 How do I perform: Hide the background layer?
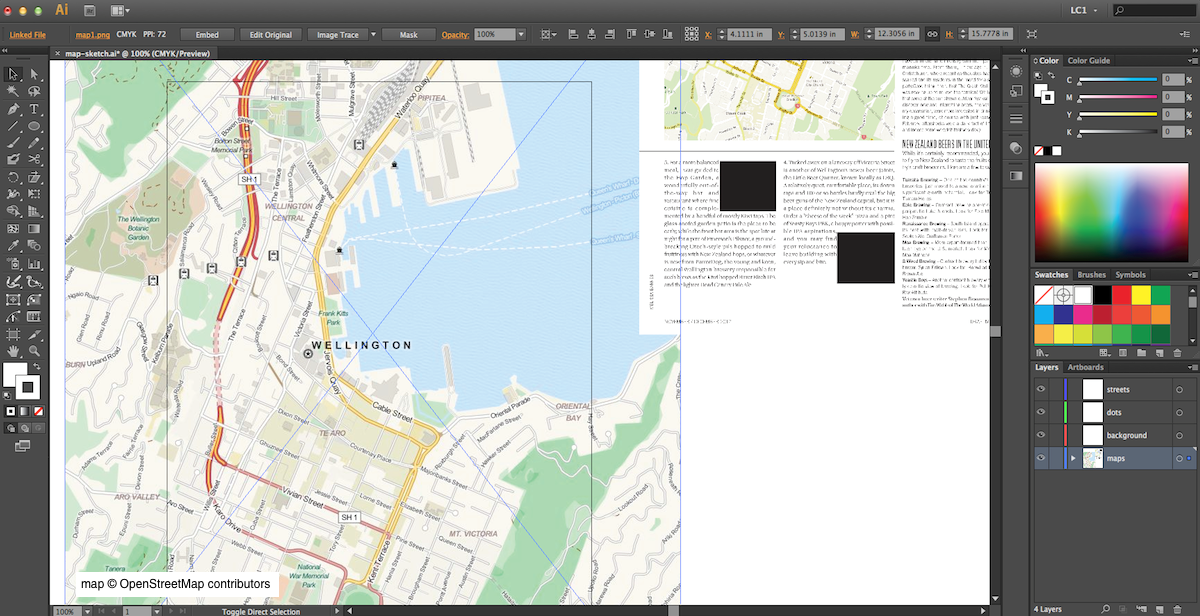[1042, 435]
